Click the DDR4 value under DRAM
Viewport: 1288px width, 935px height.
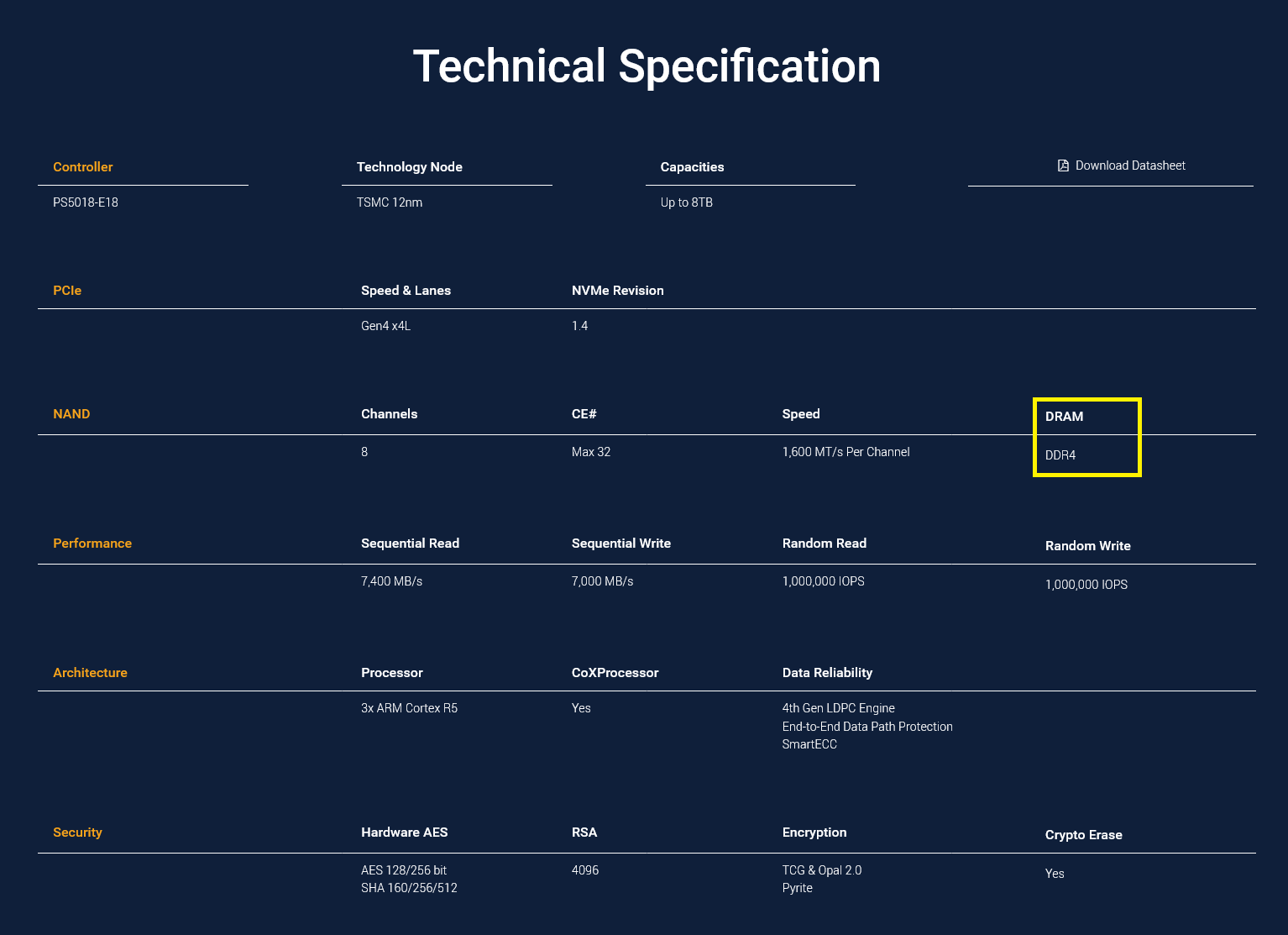pos(1060,455)
